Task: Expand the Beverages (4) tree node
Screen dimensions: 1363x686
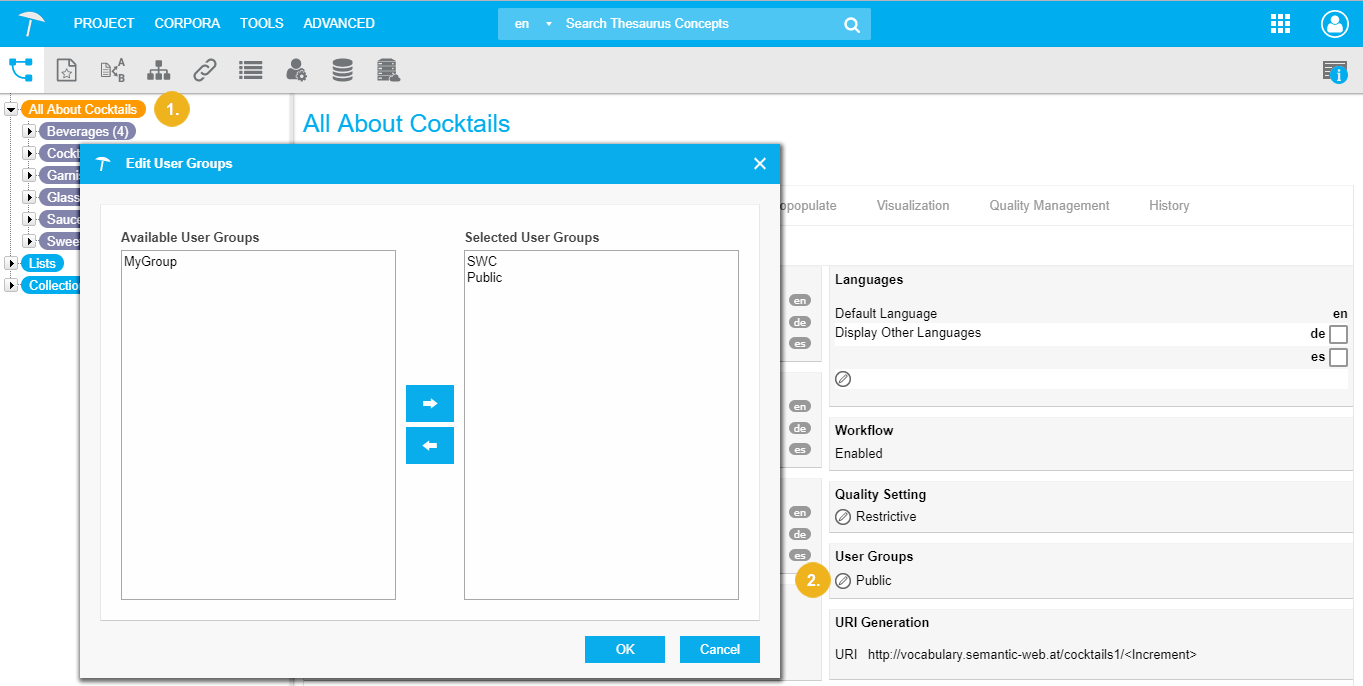Action: 29,132
